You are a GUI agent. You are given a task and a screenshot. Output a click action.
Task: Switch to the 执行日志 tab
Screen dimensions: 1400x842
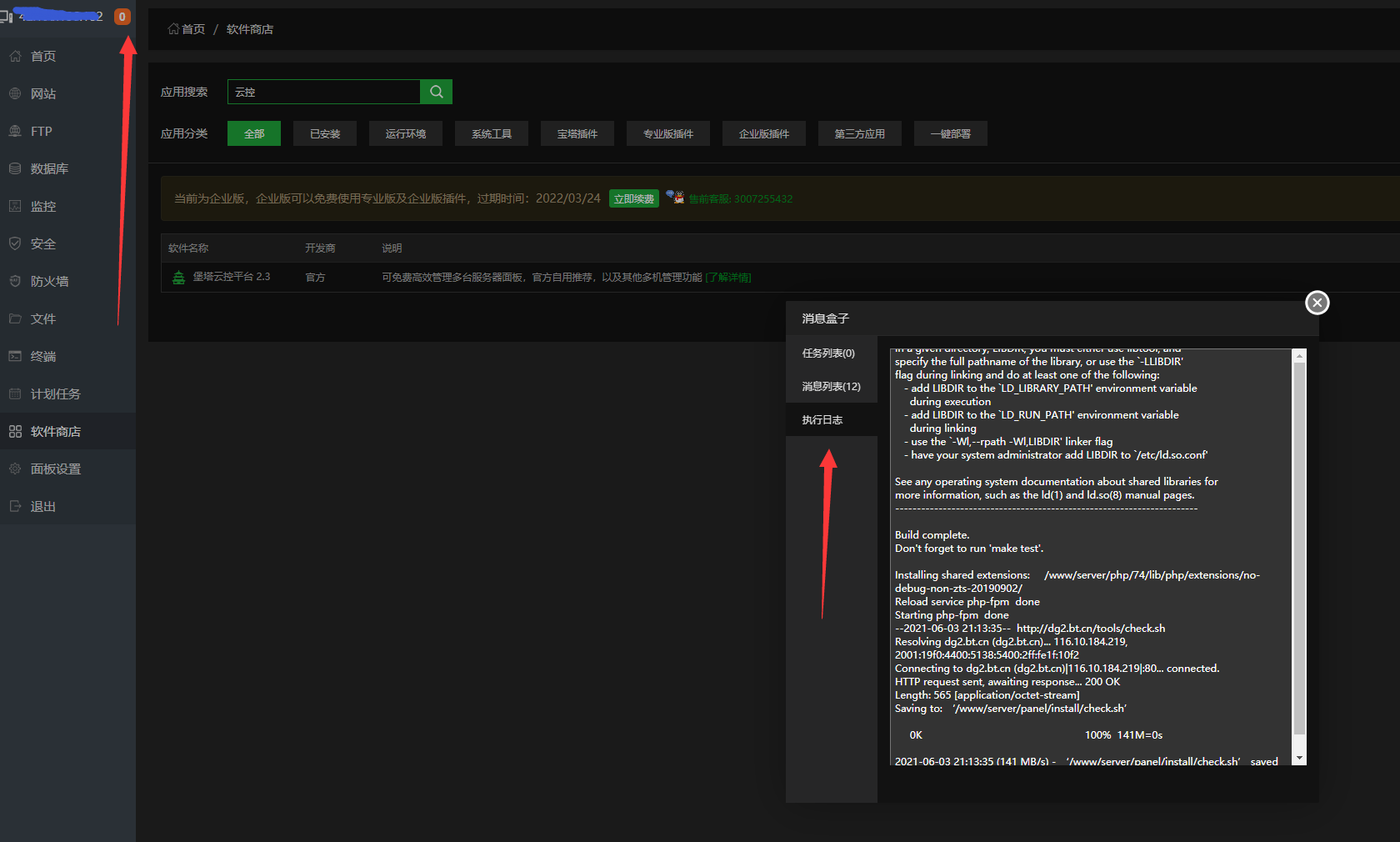pos(831,419)
